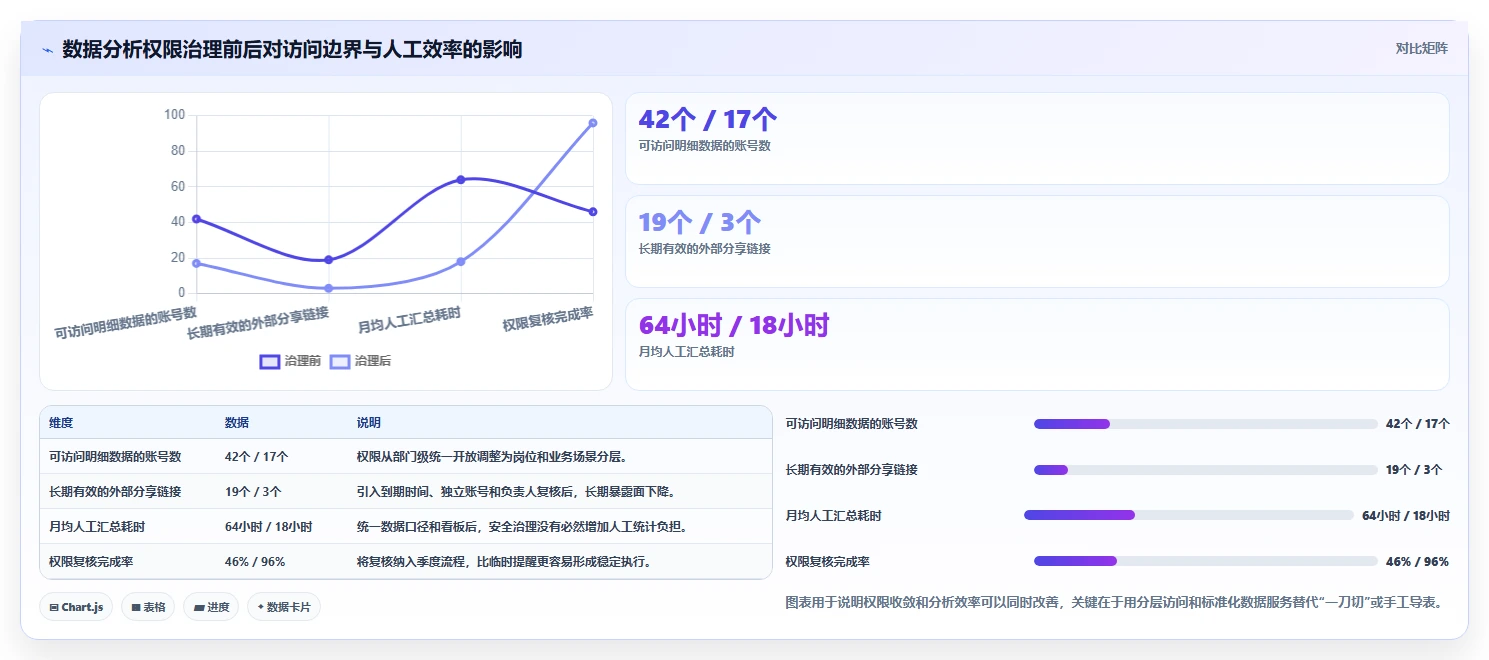The image size is (1489, 660).
Task: Click the 治理前 data point for 长期有效的外部分享链接
Action: point(329,260)
